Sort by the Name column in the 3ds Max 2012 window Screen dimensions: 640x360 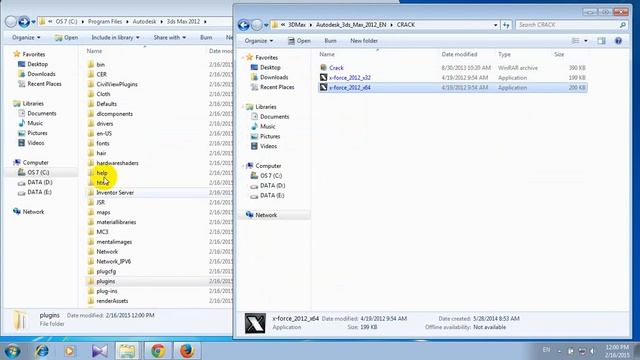pyautogui.click(x=94, y=51)
